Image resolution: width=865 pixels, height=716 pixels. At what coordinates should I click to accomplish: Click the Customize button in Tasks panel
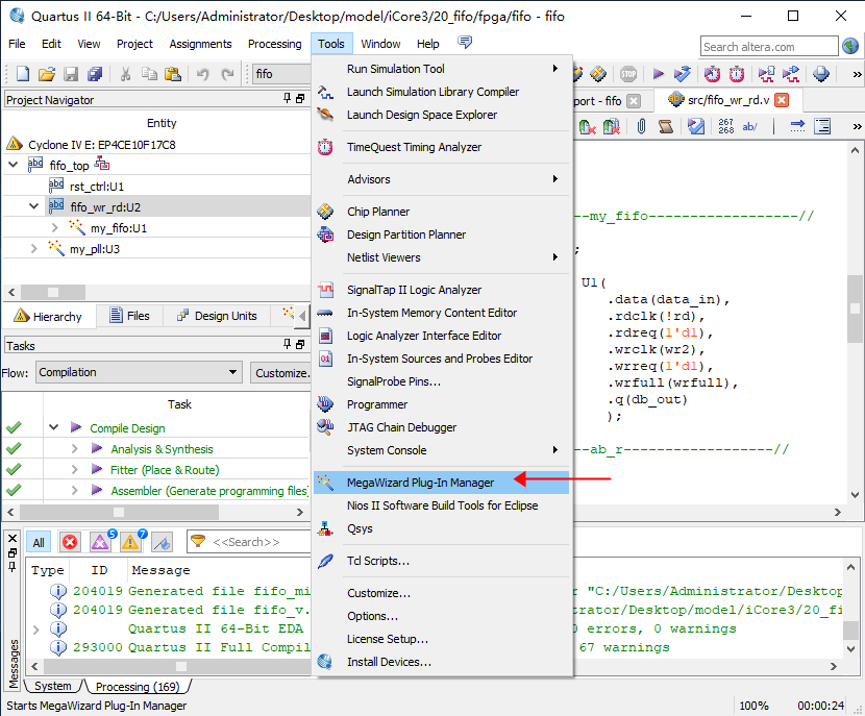281,372
